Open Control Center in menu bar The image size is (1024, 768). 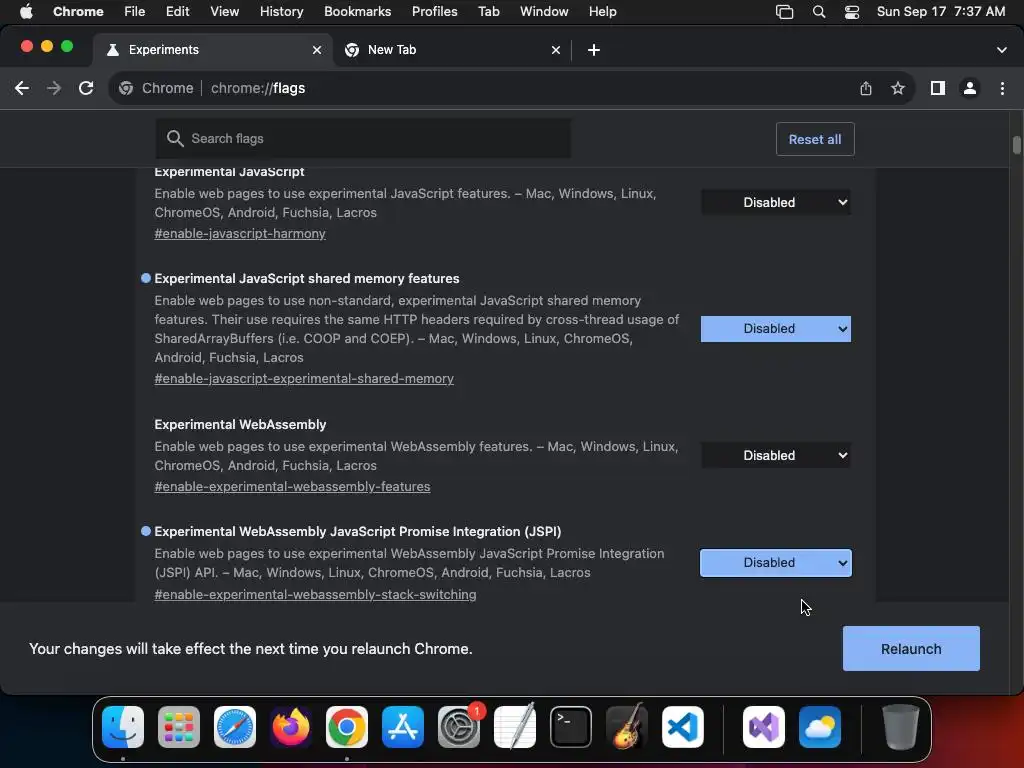pos(852,12)
